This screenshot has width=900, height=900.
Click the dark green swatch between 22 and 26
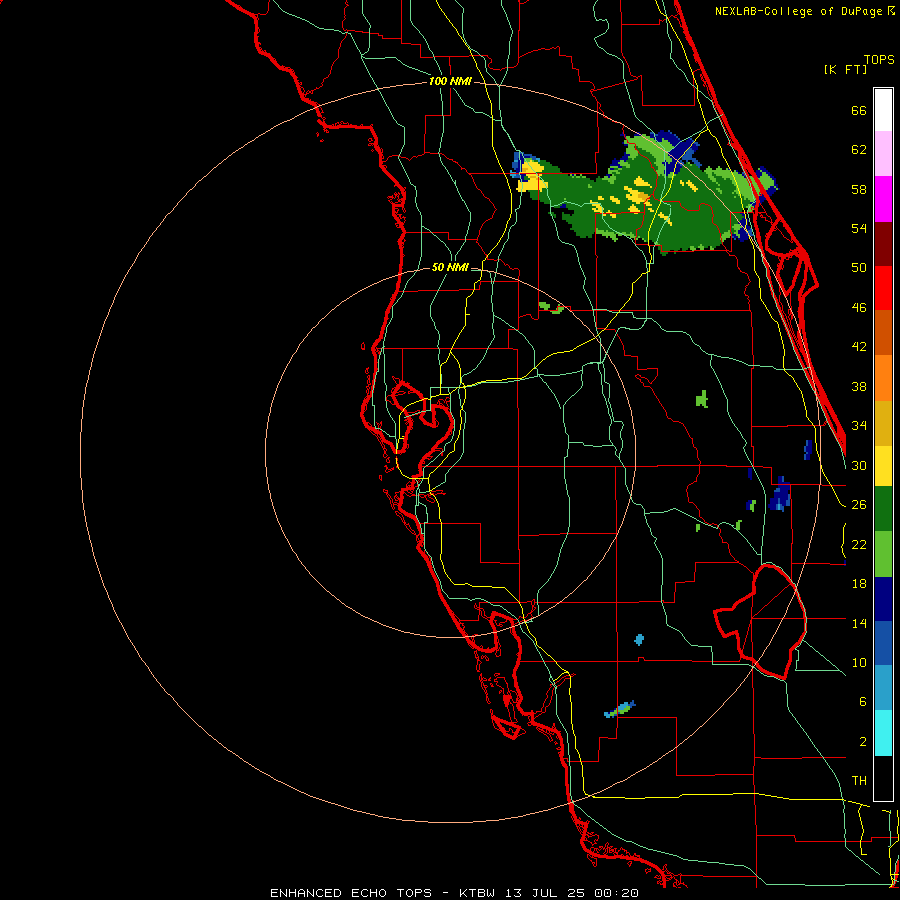pyautogui.click(x=883, y=509)
